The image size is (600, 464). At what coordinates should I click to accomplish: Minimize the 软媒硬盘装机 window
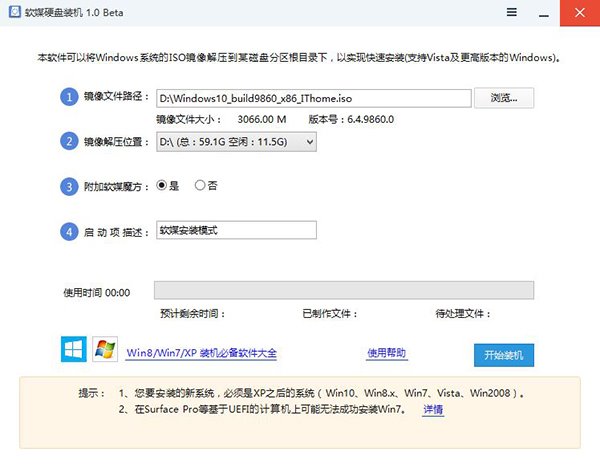tap(544, 12)
